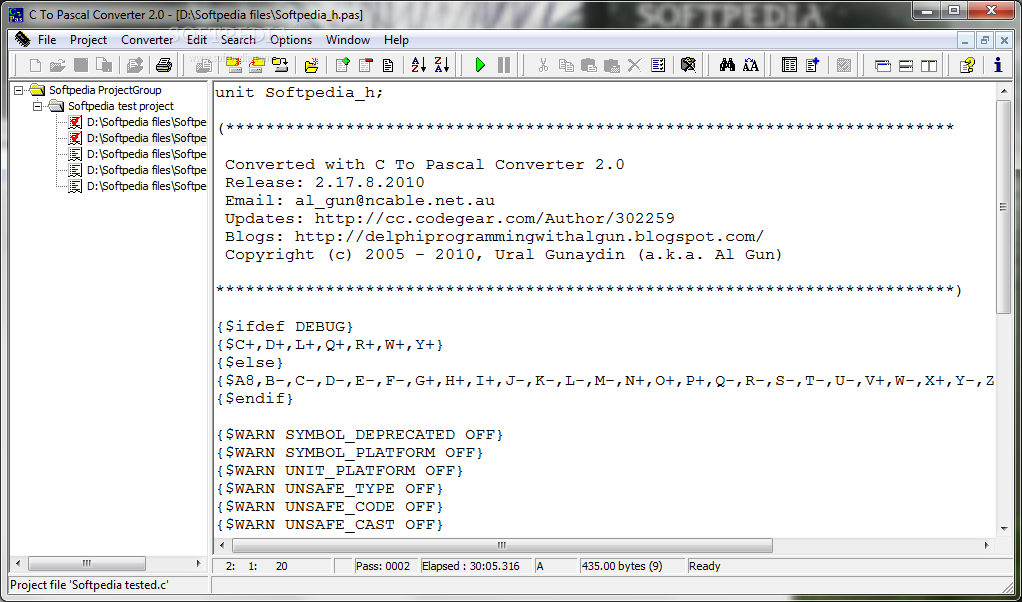Collapse the Softpedia test project node
Screen dimensions: 1022x602
click(x=37, y=106)
